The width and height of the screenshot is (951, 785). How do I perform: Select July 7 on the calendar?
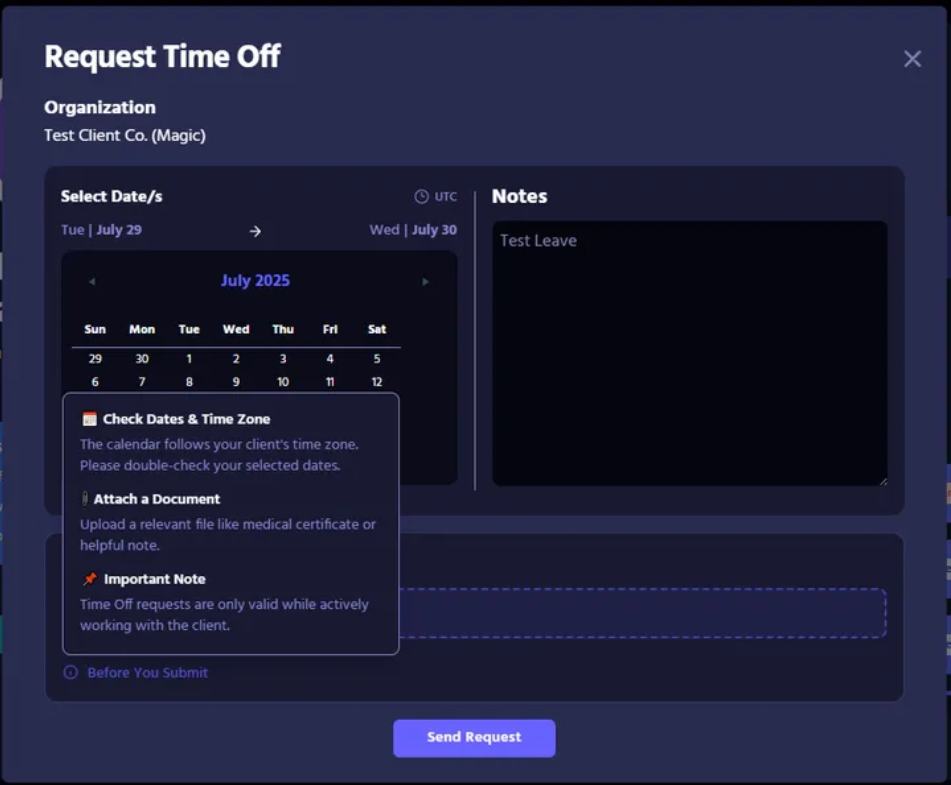[x=142, y=382]
